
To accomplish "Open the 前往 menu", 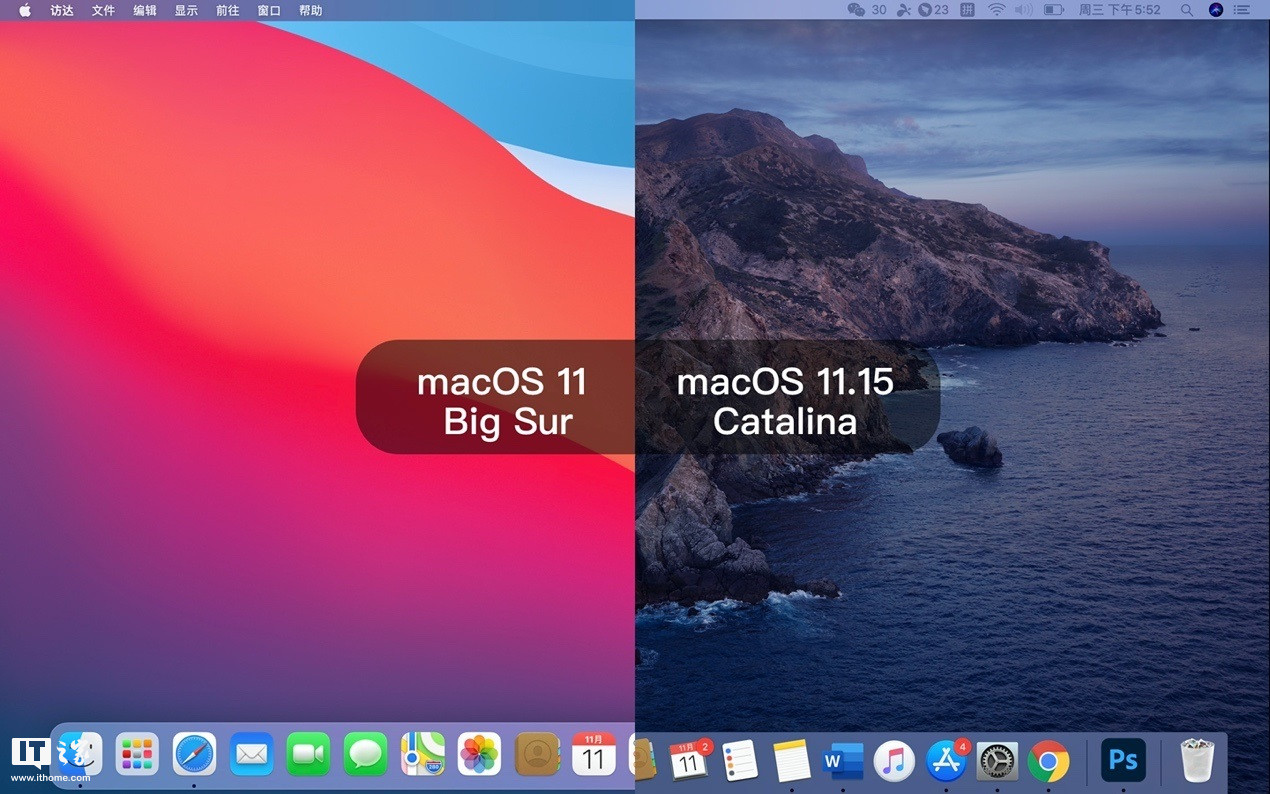I will point(227,10).
